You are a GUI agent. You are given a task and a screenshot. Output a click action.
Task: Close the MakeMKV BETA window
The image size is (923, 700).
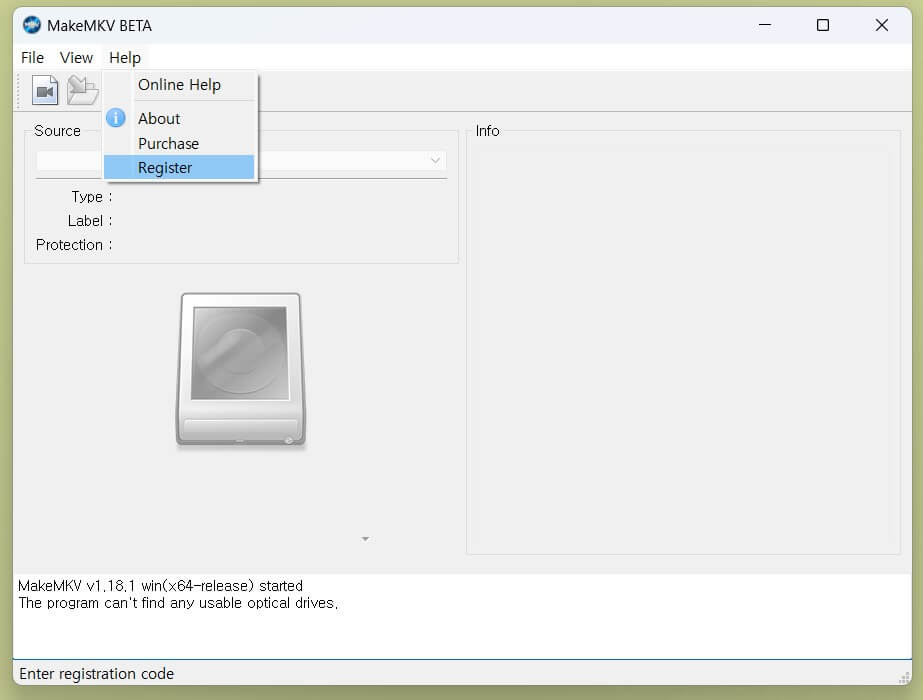tap(881, 25)
